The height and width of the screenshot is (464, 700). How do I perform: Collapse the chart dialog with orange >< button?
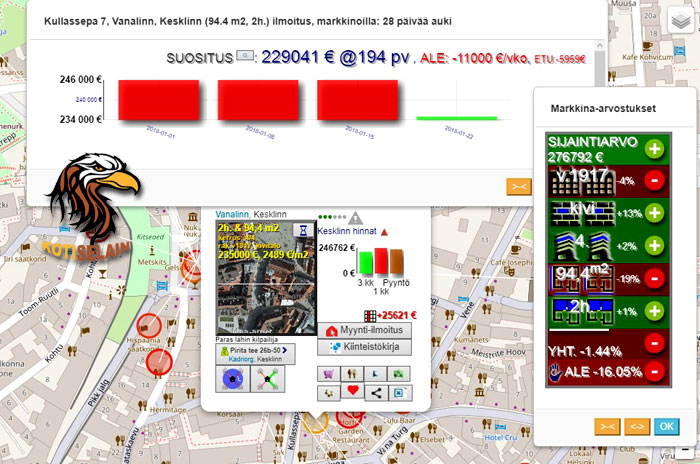click(519, 187)
